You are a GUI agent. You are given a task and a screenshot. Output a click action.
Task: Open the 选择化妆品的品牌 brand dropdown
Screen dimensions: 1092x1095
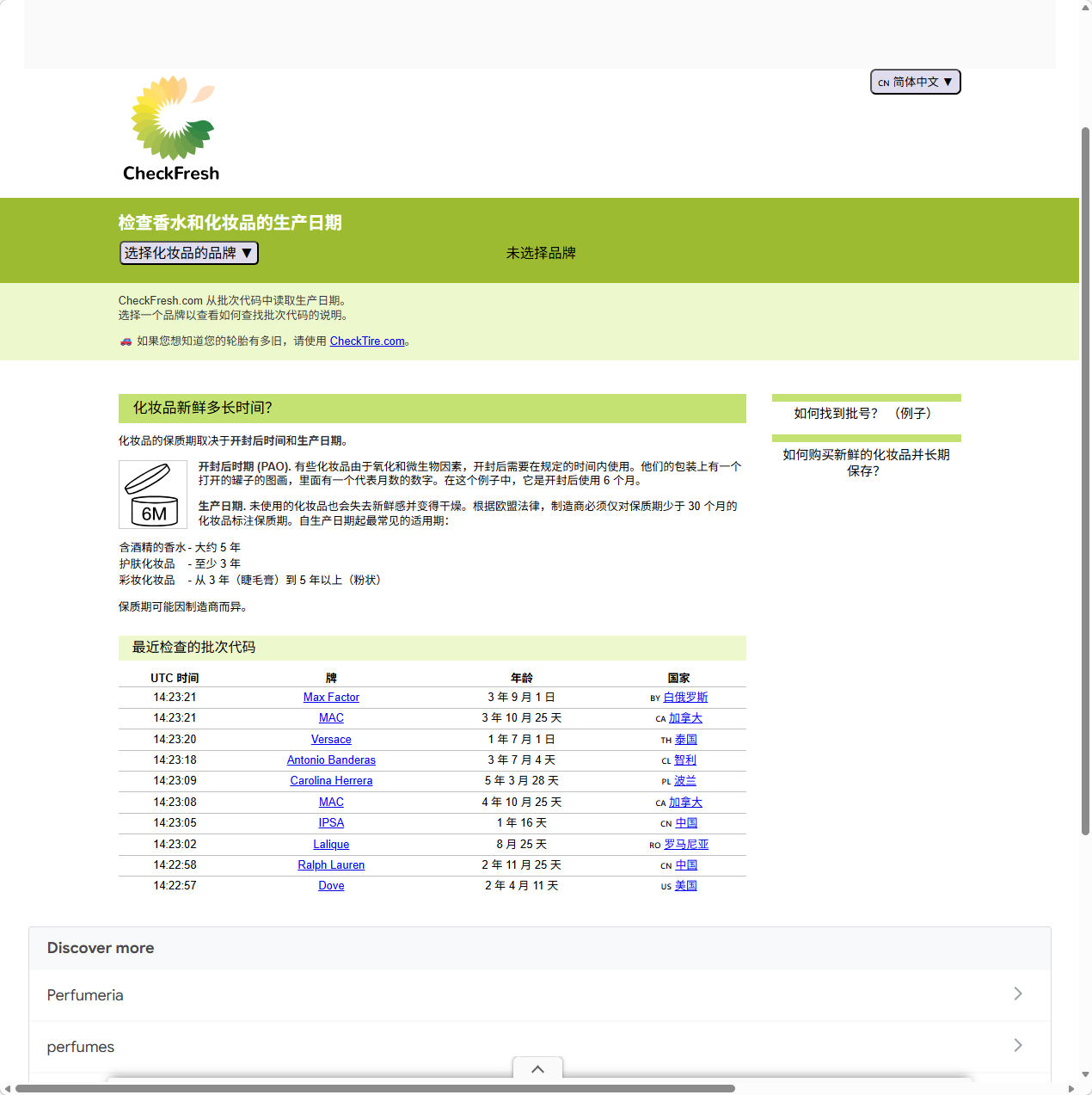click(188, 253)
